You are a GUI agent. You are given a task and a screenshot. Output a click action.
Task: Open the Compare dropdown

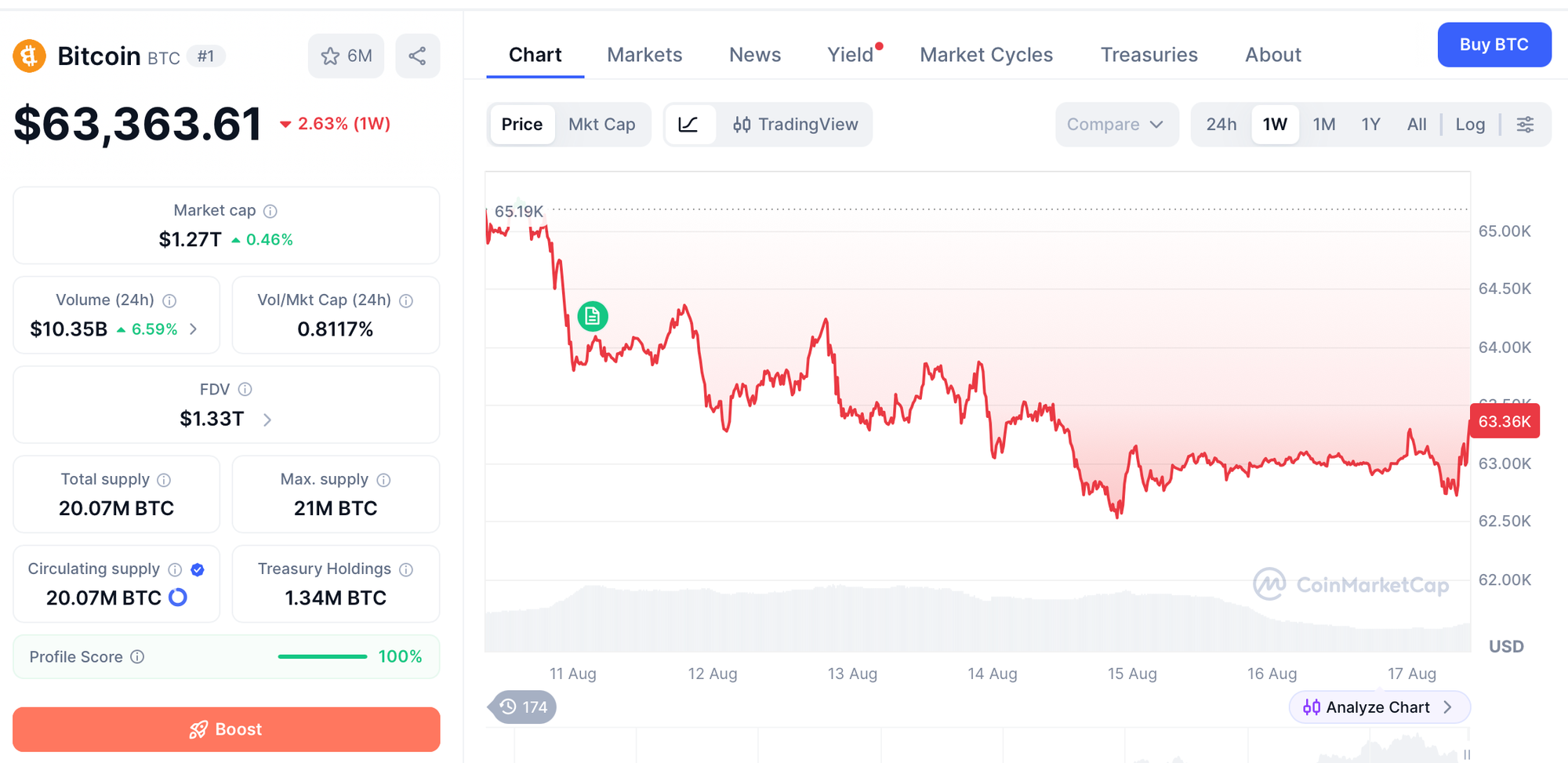(x=1116, y=125)
